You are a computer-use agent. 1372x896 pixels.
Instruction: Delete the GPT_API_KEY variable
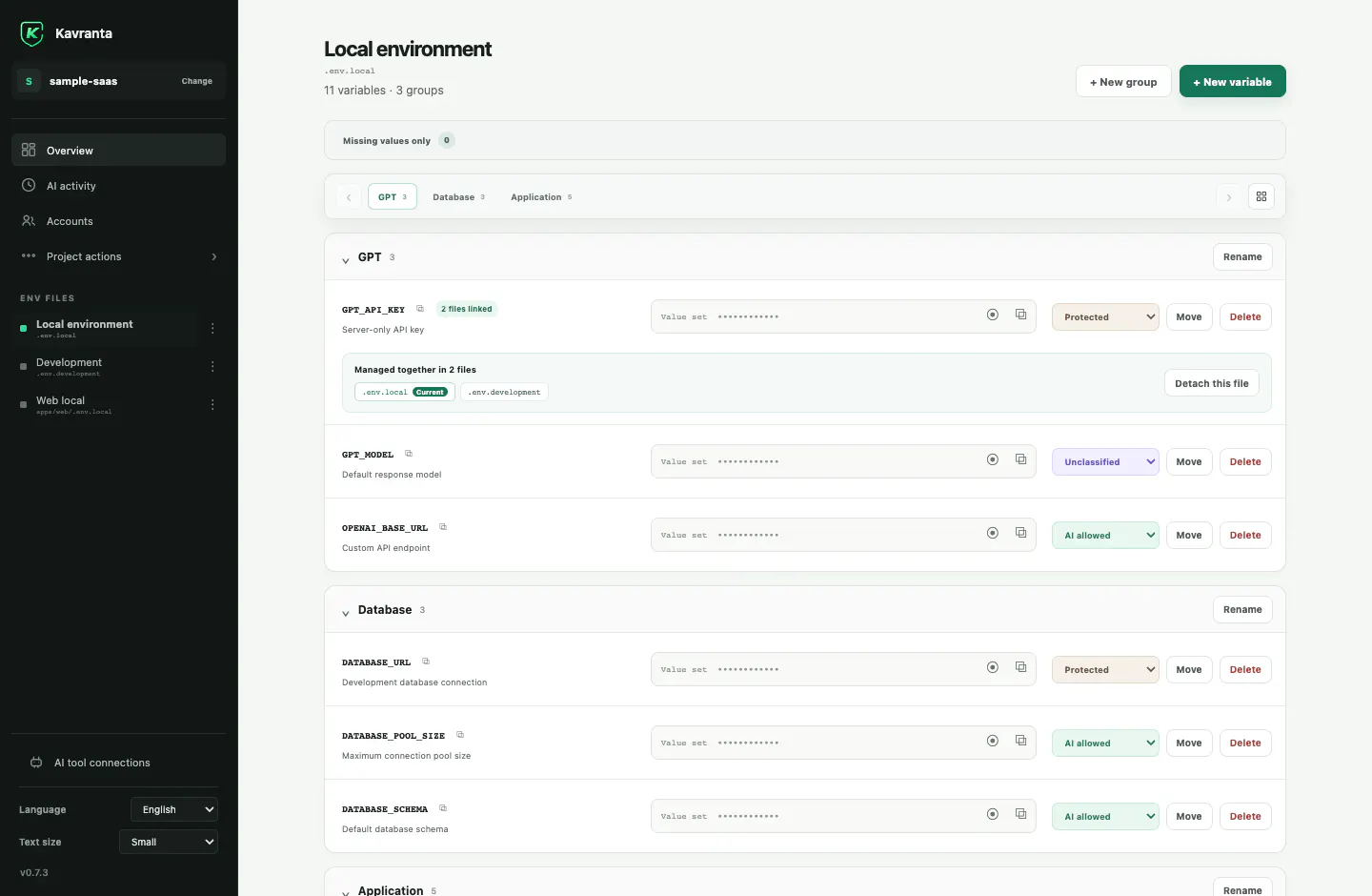pos(1244,316)
